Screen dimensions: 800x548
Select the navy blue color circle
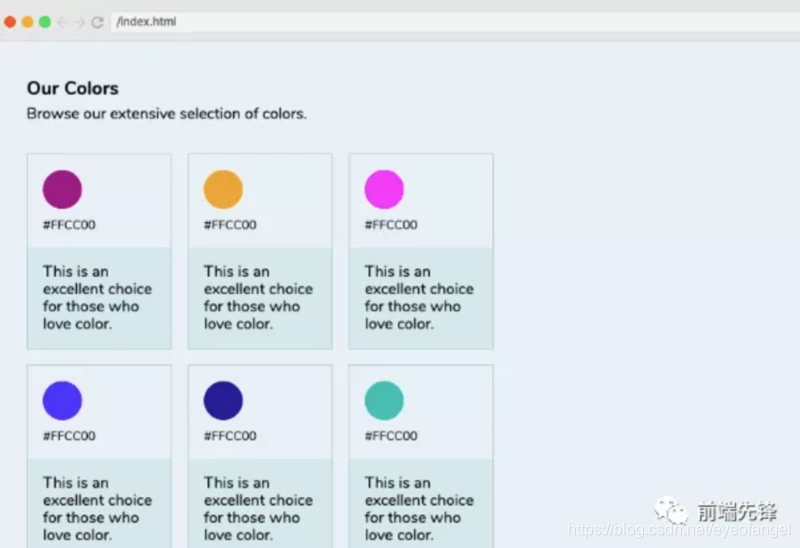coord(223,401)
